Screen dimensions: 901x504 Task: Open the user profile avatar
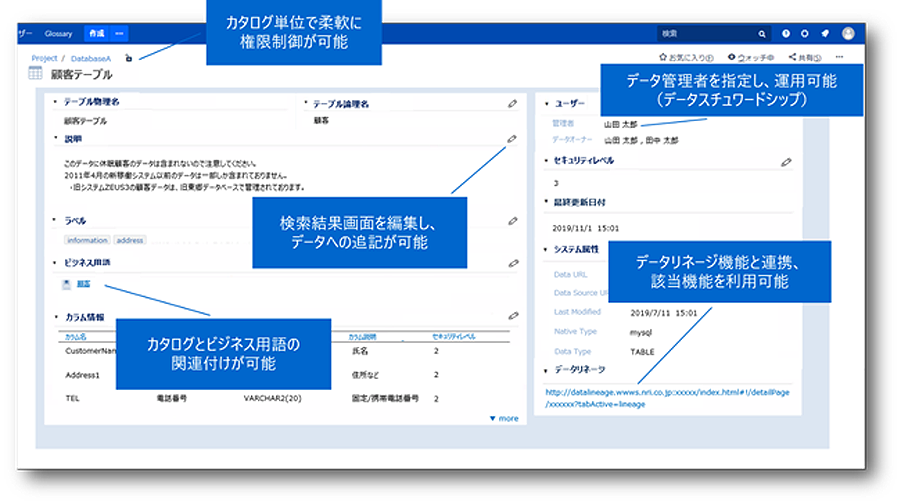pos(848,33)
